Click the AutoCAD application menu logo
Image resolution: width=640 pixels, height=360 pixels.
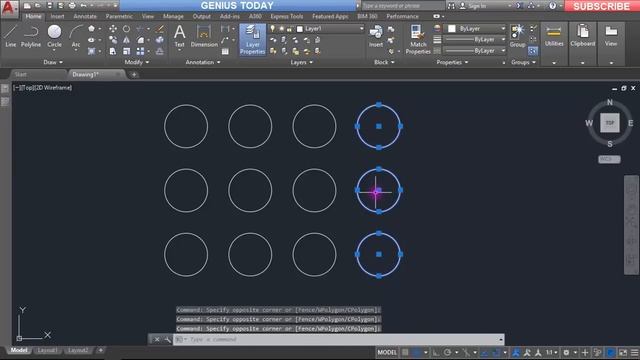[x=9, y=9]
